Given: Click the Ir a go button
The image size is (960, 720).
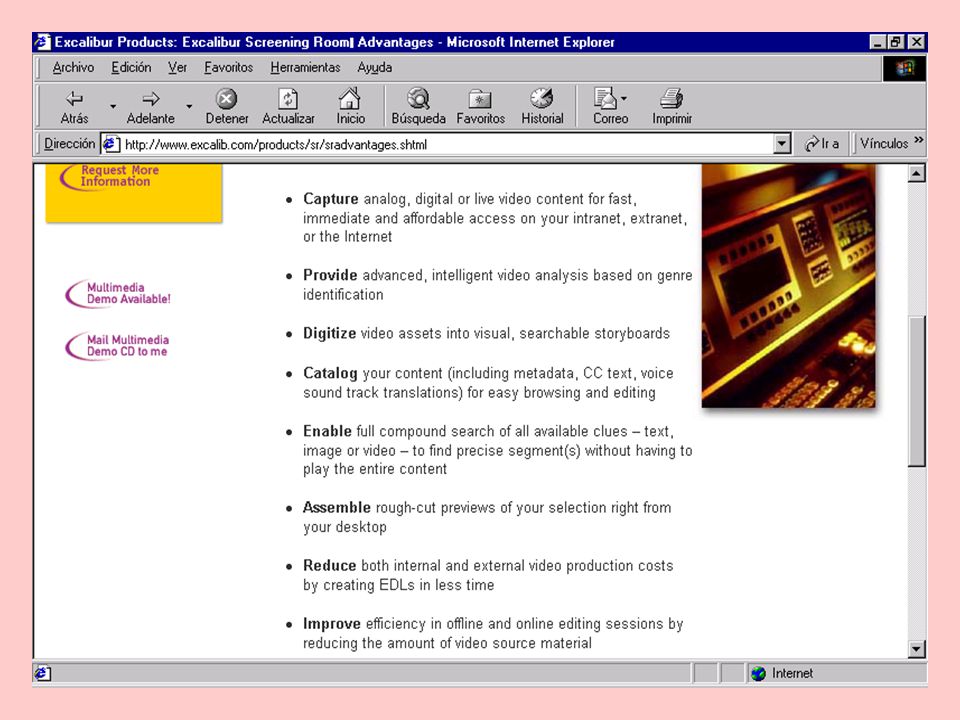Looking at the screenshot, I should [822, 144].
